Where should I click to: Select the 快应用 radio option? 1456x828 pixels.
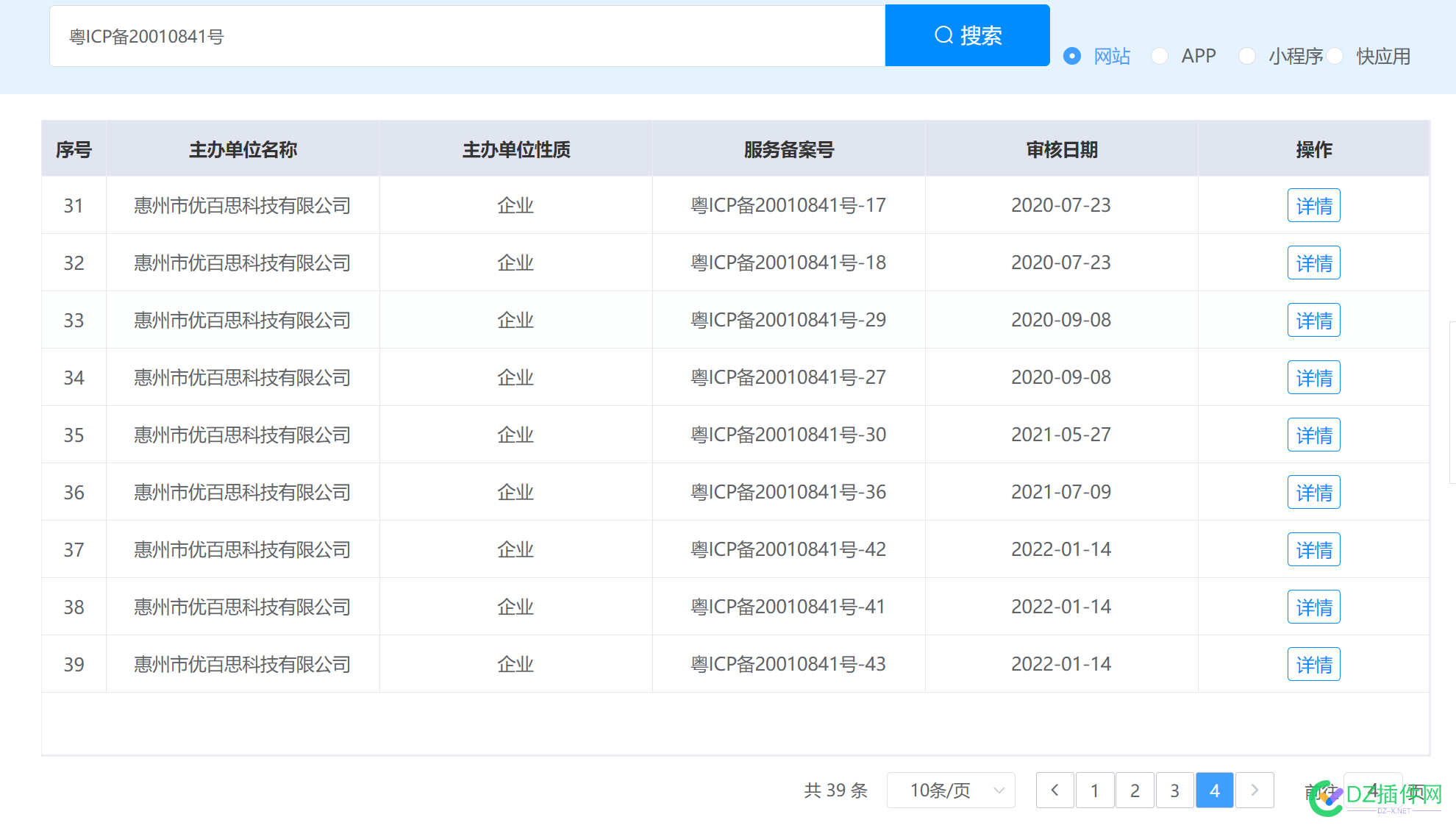tap(1368, 56)
